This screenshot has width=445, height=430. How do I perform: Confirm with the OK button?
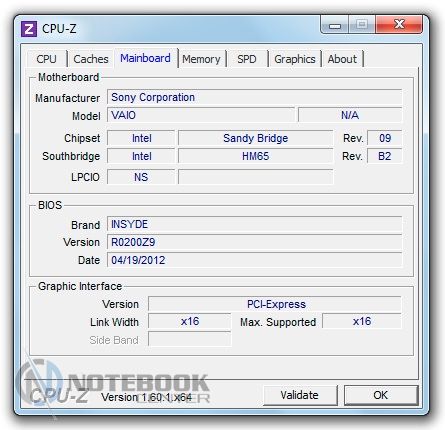coord(381,395)
